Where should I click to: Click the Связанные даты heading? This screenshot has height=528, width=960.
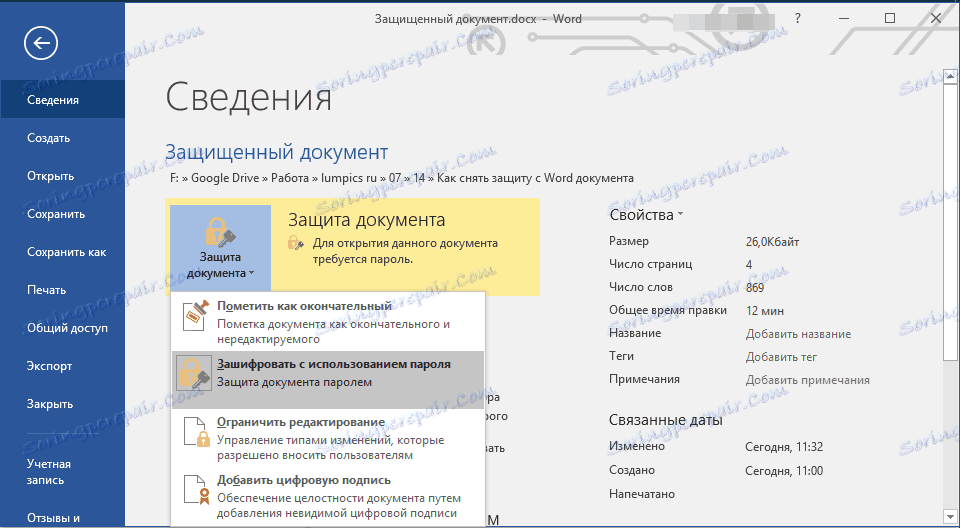pos(666,420)
